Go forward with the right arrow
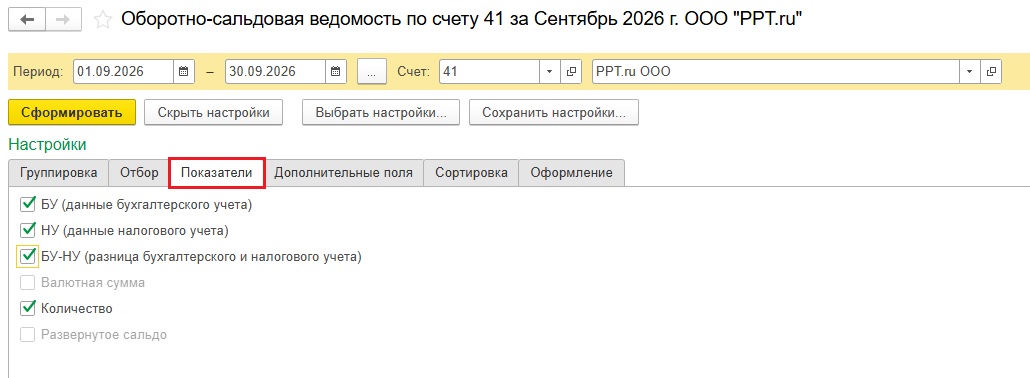Screen dimensions: 1030x378 point(63,20)
